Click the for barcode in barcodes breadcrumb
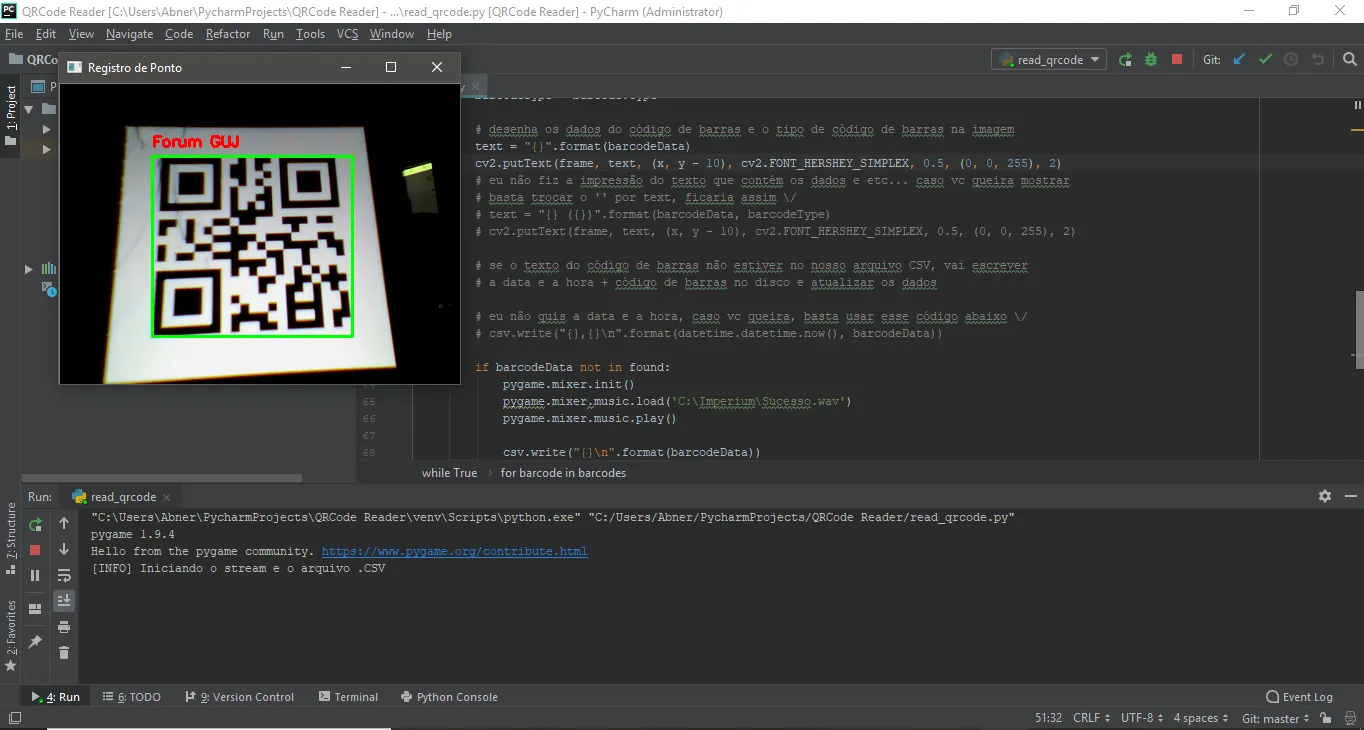Viewport: 1364px width, 730px height. (563, 473)
